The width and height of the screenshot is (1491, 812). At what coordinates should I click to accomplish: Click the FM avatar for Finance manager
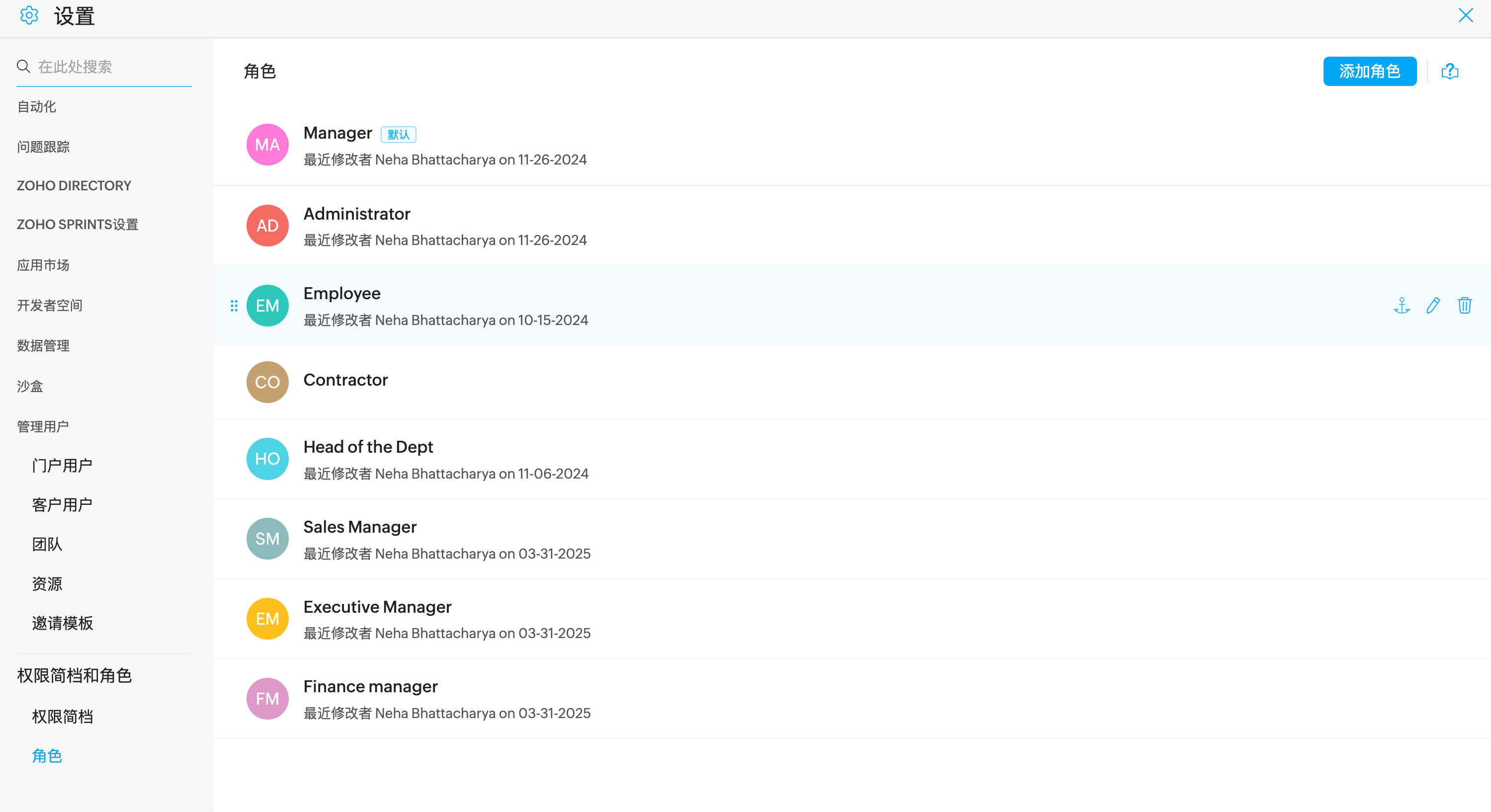[267, 699]
